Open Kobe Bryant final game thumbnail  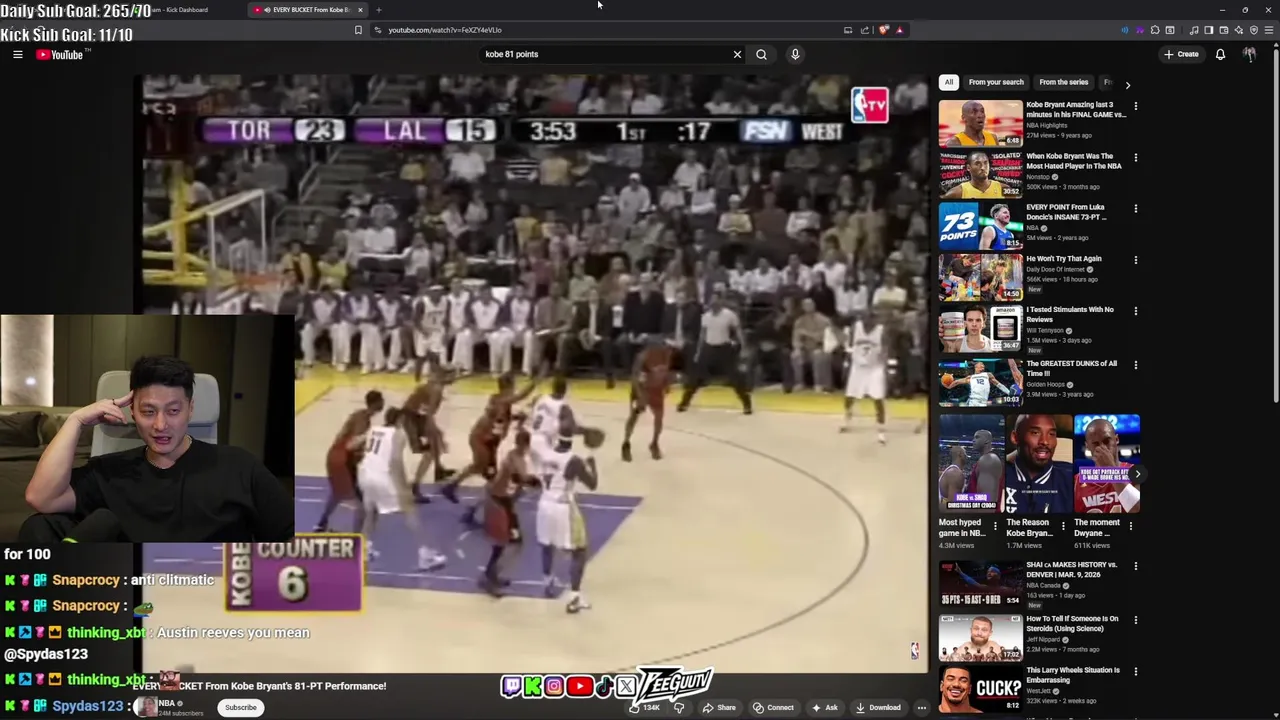[x=980, y=123]
